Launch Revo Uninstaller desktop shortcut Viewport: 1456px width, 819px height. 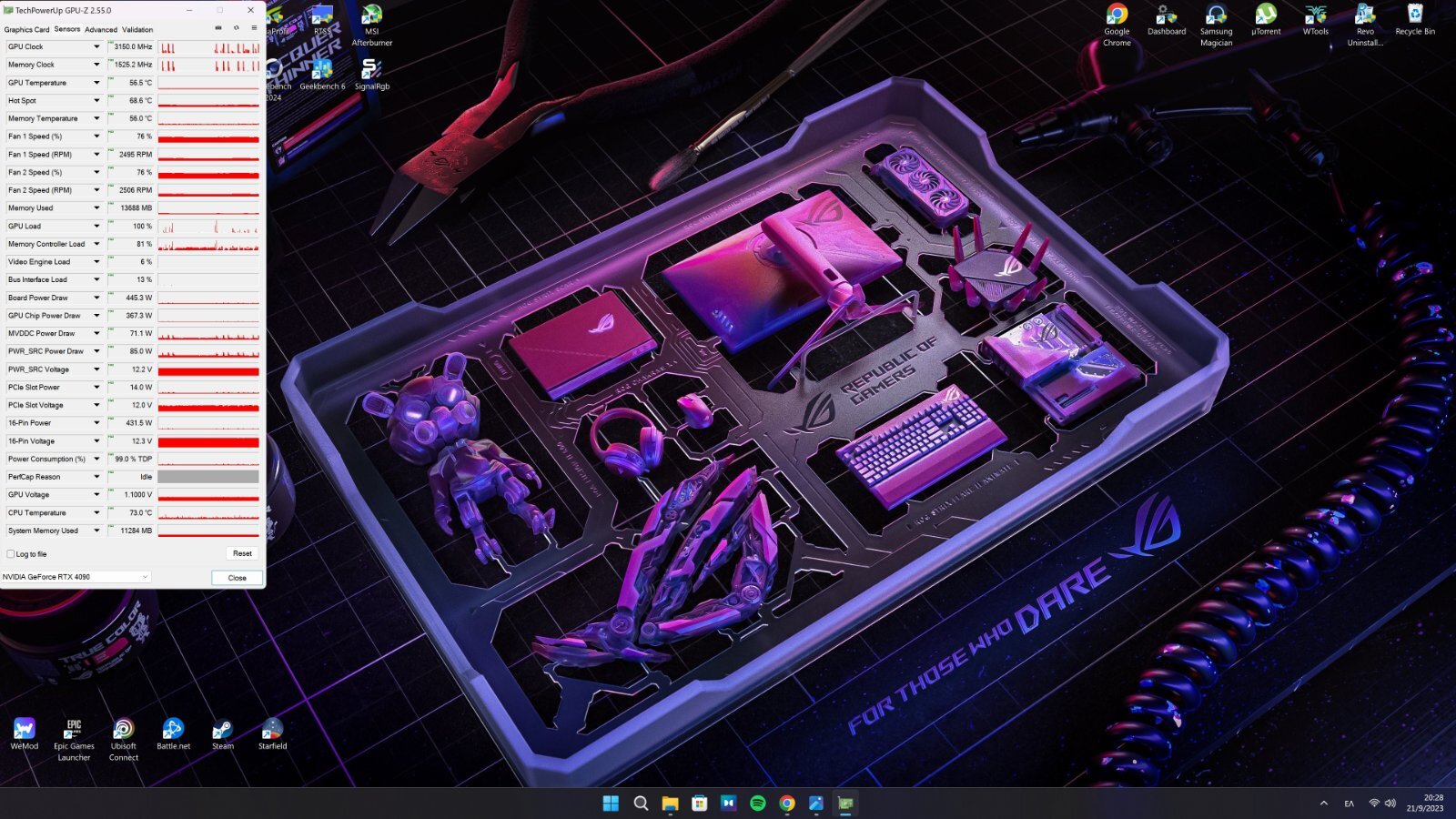[1365, 25]
